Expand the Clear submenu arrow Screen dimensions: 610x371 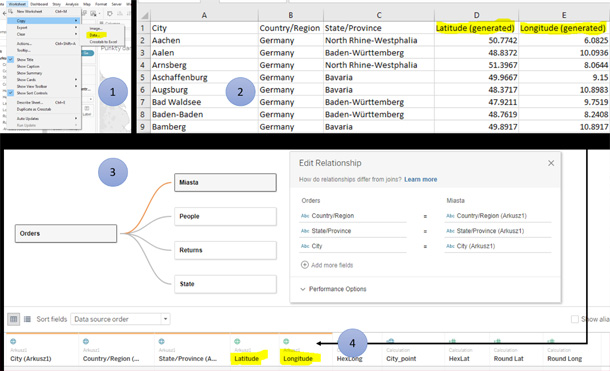(x=76, y=34)
